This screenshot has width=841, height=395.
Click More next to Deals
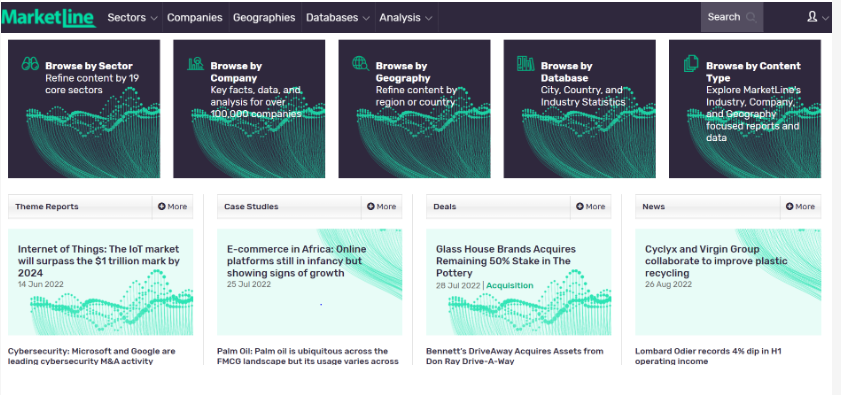pyautogui.click(x=591, y=207)
